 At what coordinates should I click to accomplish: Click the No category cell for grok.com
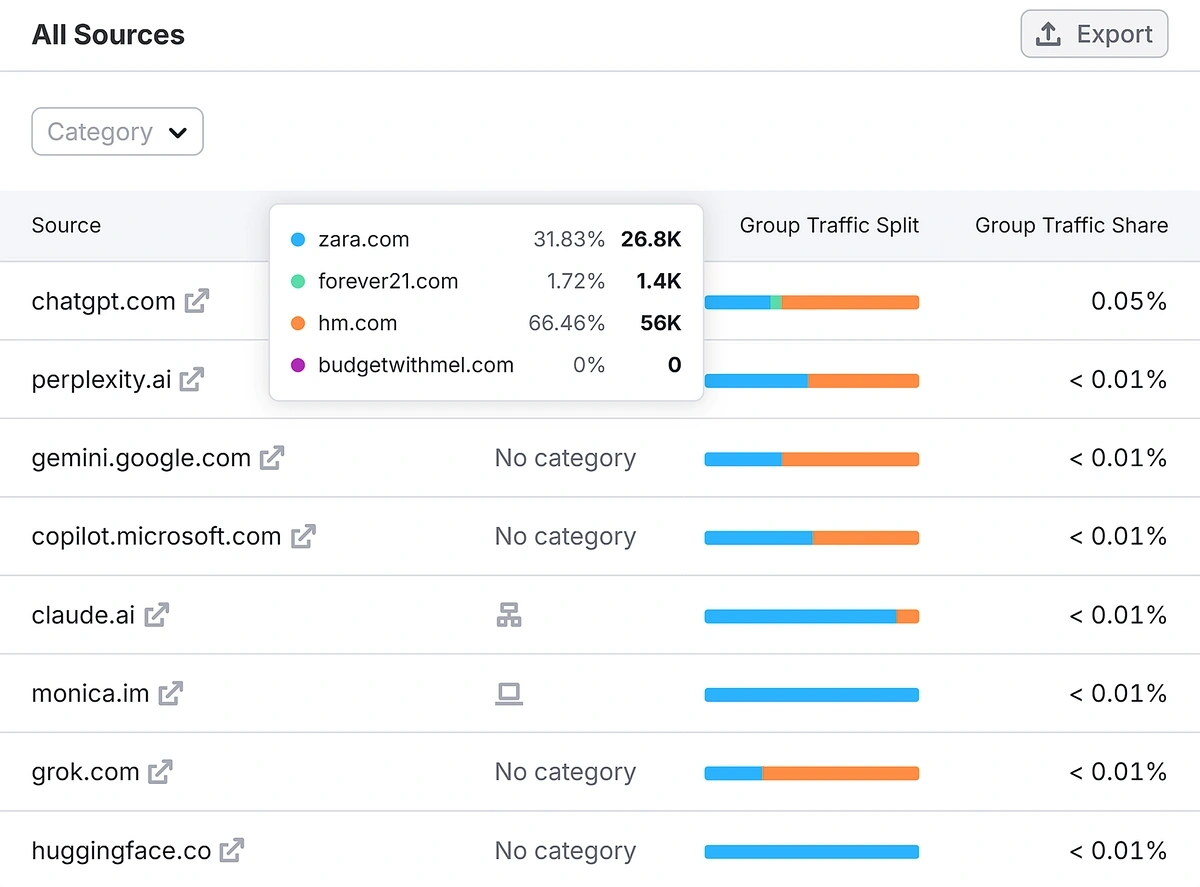(565, 772)
